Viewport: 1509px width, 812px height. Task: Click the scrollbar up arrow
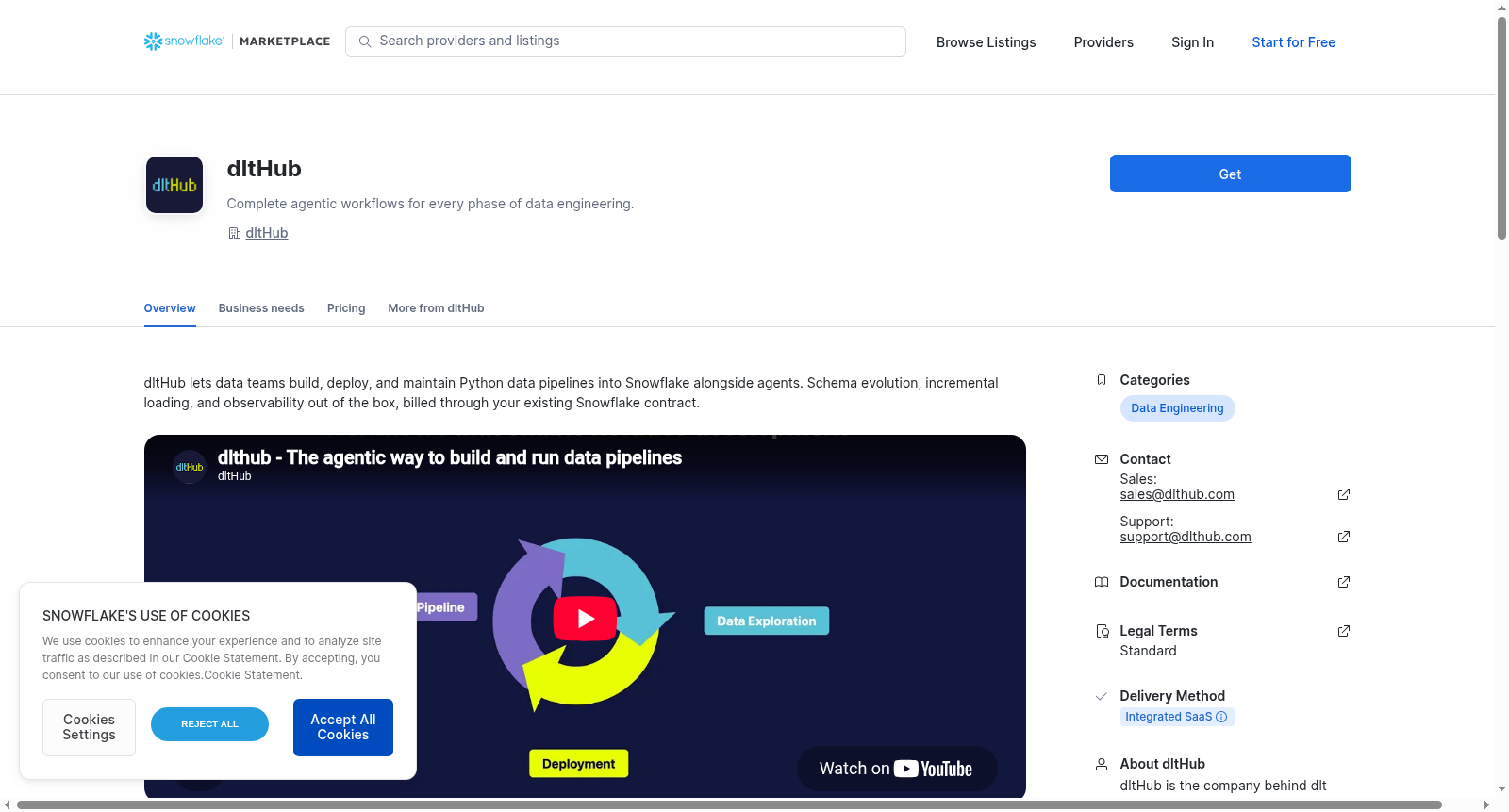[1501, 8]
